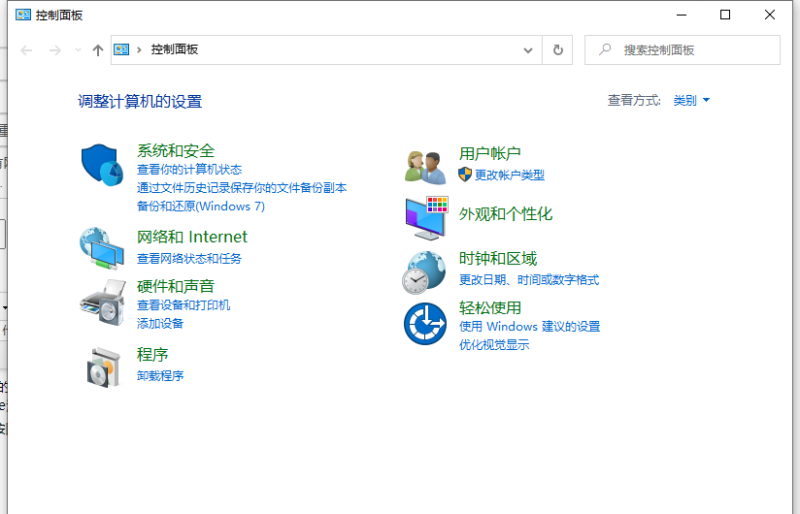The image size is (800, 514).
Task: Click the address bar control panel icon
Action: (x=121, y=50)
